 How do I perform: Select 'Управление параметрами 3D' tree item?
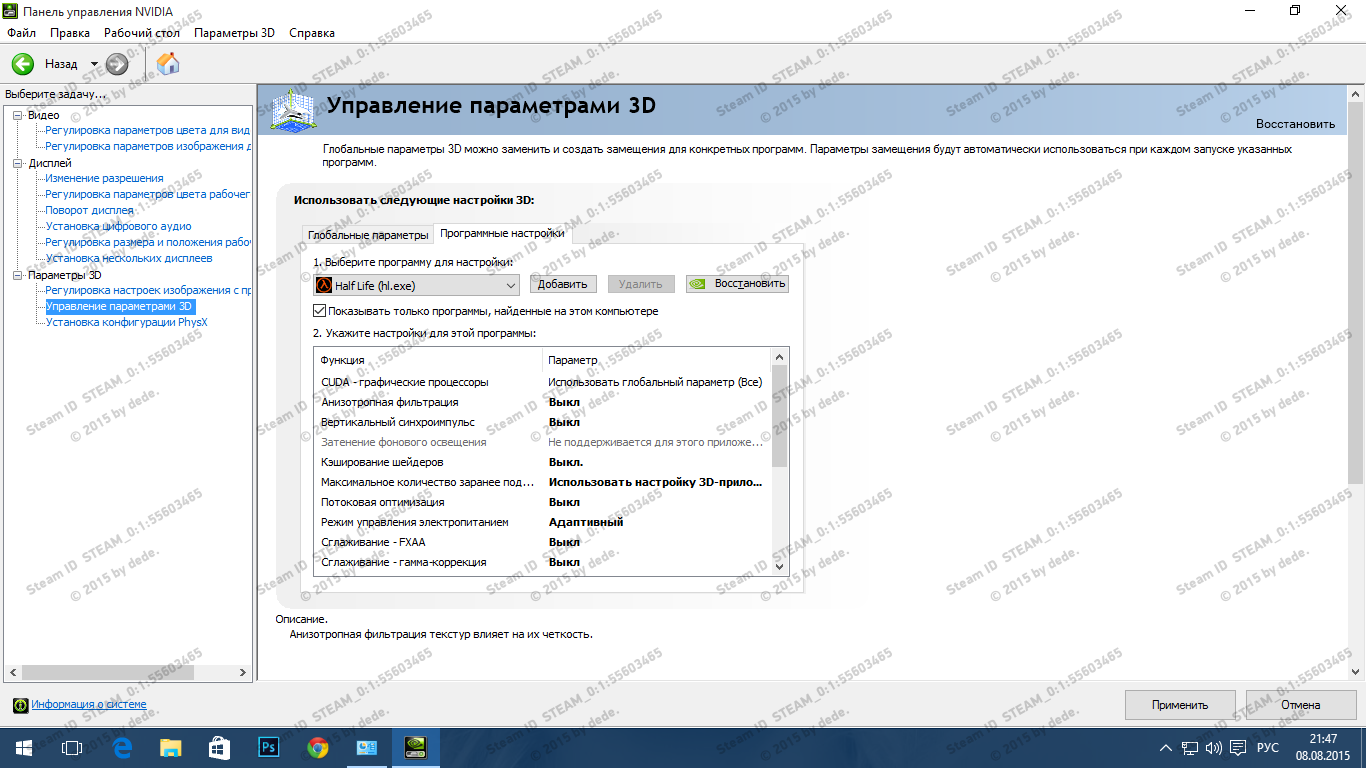119,306
